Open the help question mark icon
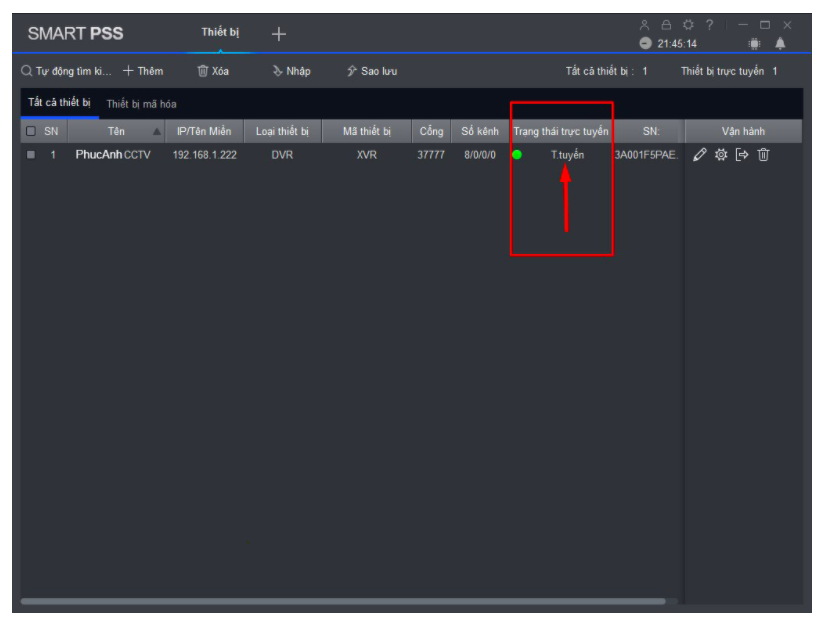 pyautogui.click(x=709, y=25)
